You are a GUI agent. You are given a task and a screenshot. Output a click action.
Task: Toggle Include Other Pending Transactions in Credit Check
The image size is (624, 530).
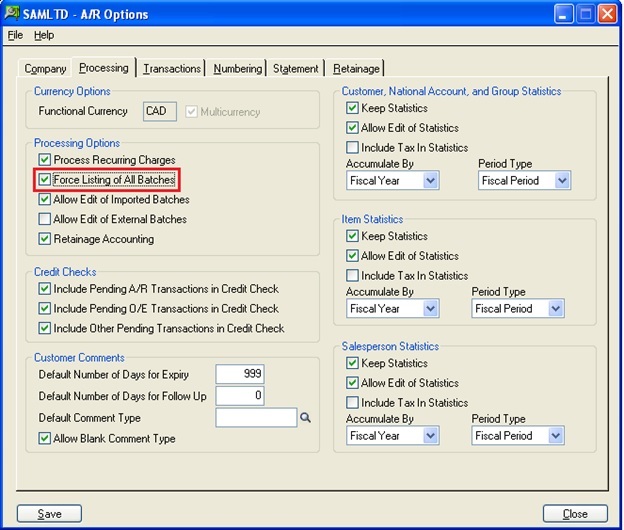click(x=45, y=328)
